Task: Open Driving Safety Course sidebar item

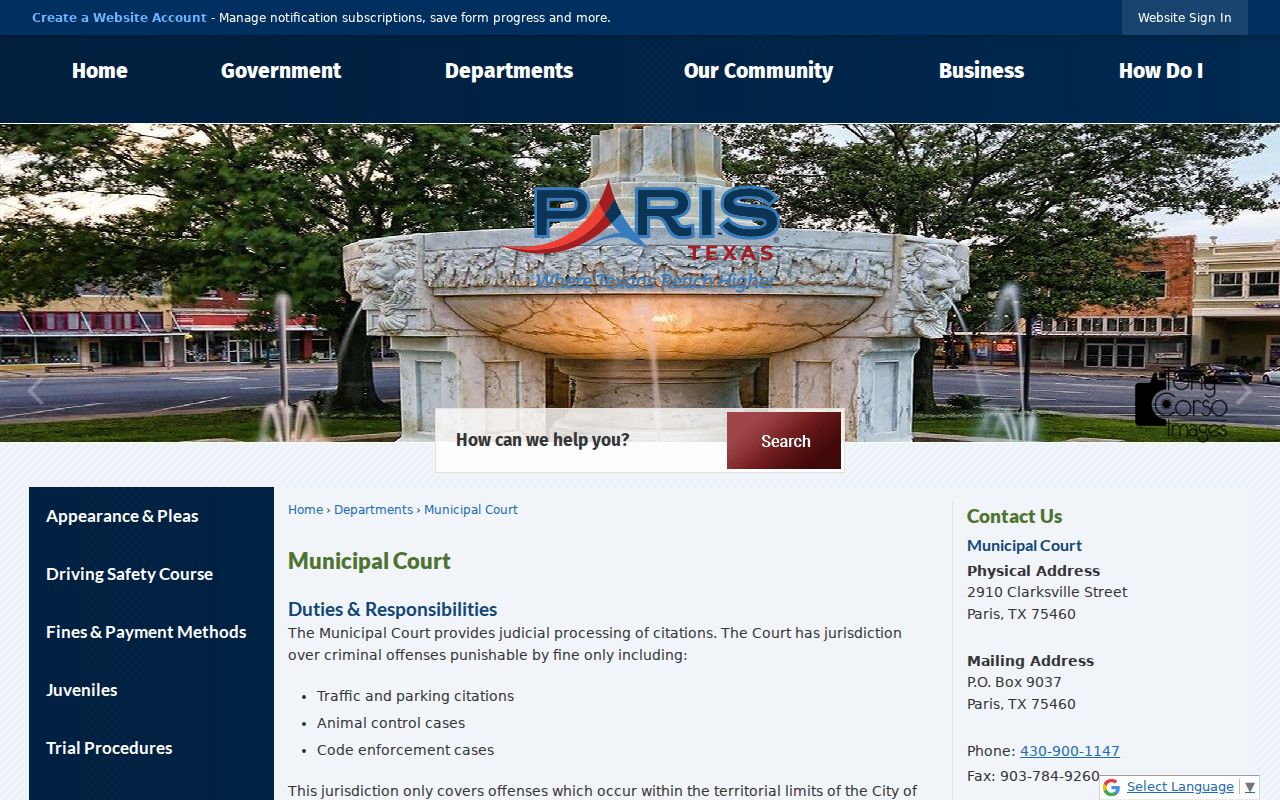Action: (x=151, y=574)
